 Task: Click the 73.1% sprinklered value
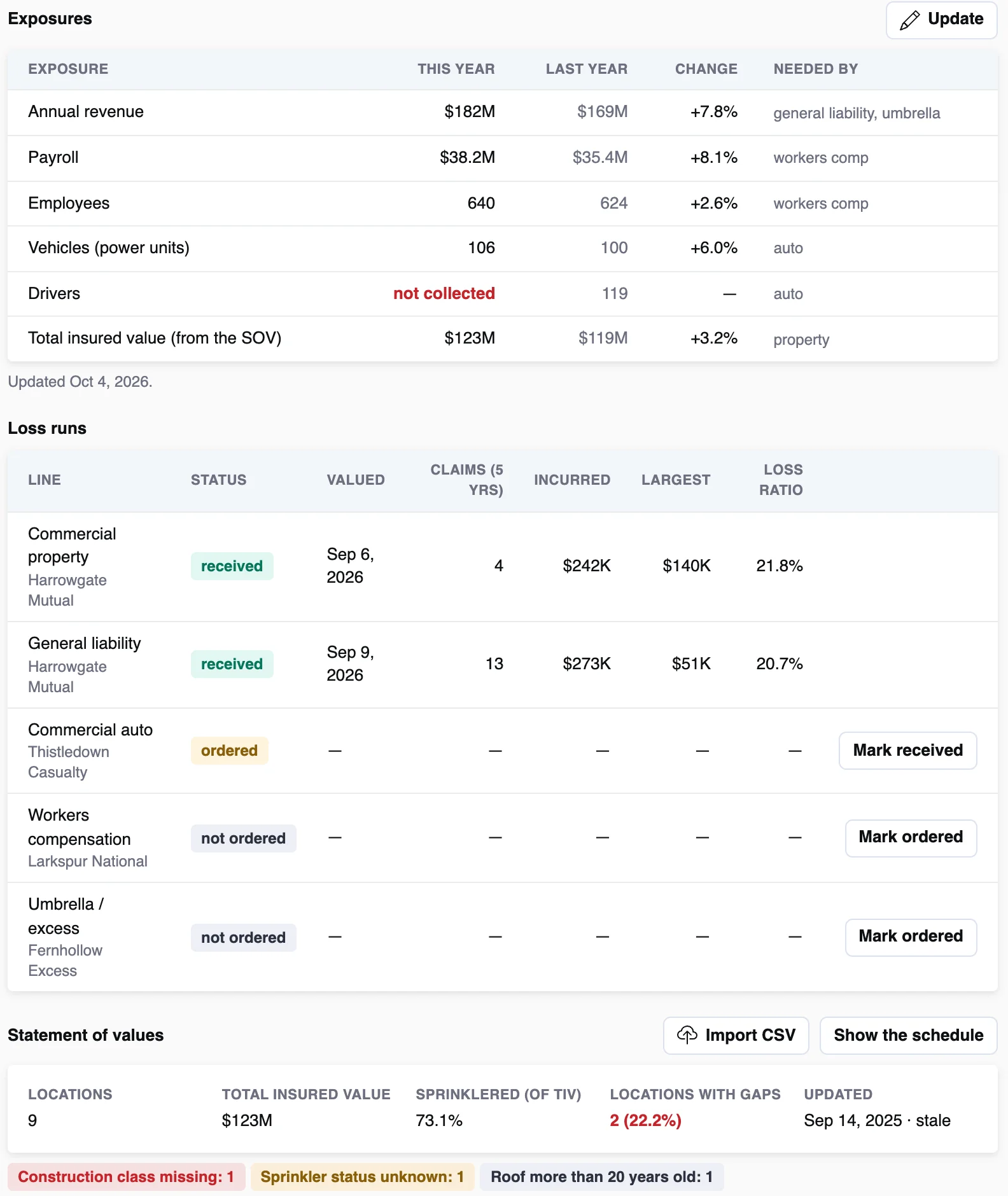[x=439, y=1121]
